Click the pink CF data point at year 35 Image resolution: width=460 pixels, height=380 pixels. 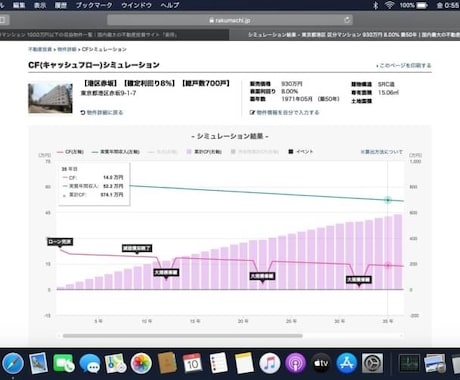pyautogui.click(x=388, y=265)
